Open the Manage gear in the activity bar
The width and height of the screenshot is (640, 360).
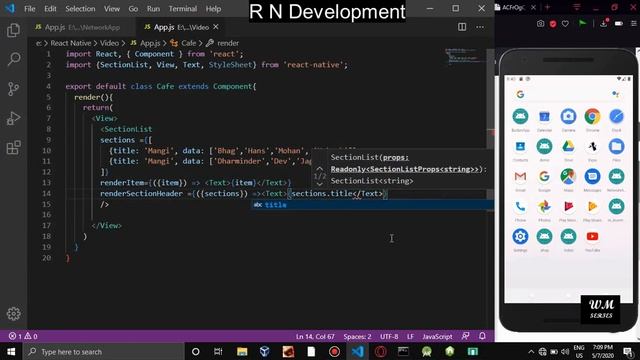point(13,313)
